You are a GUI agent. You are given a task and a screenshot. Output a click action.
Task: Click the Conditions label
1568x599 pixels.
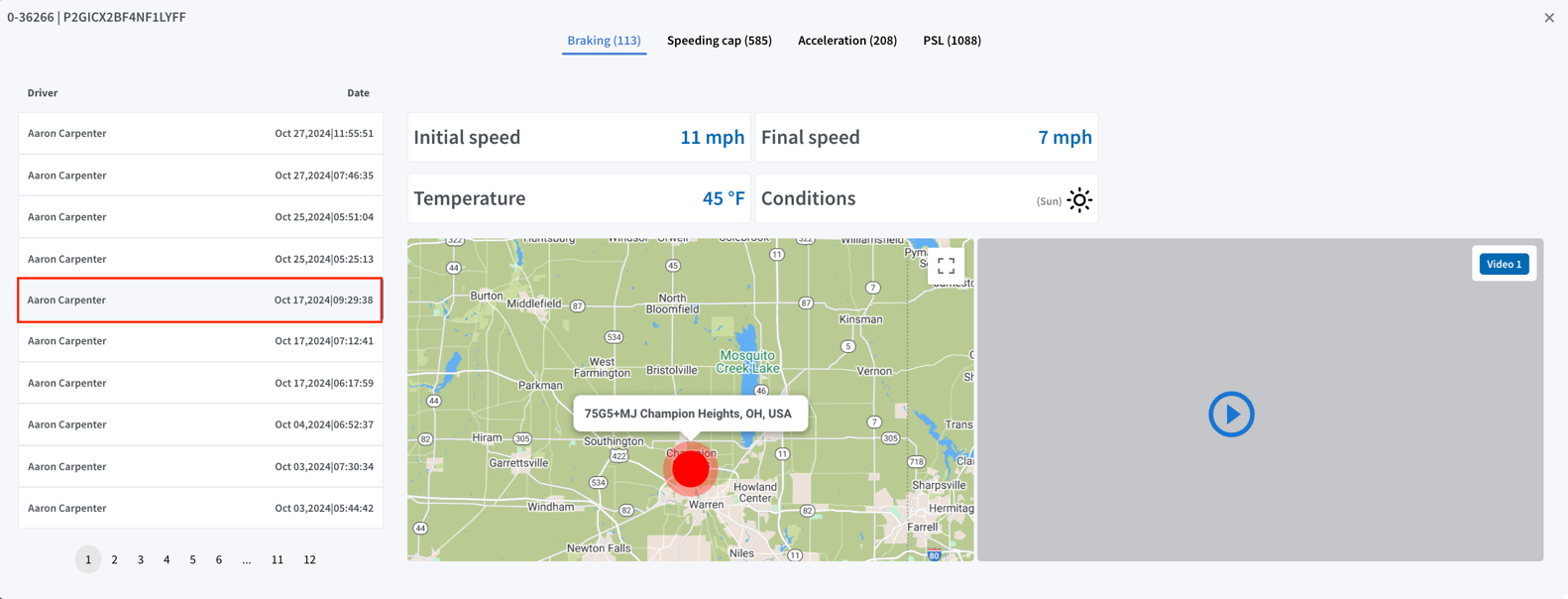tap(809, 198)
